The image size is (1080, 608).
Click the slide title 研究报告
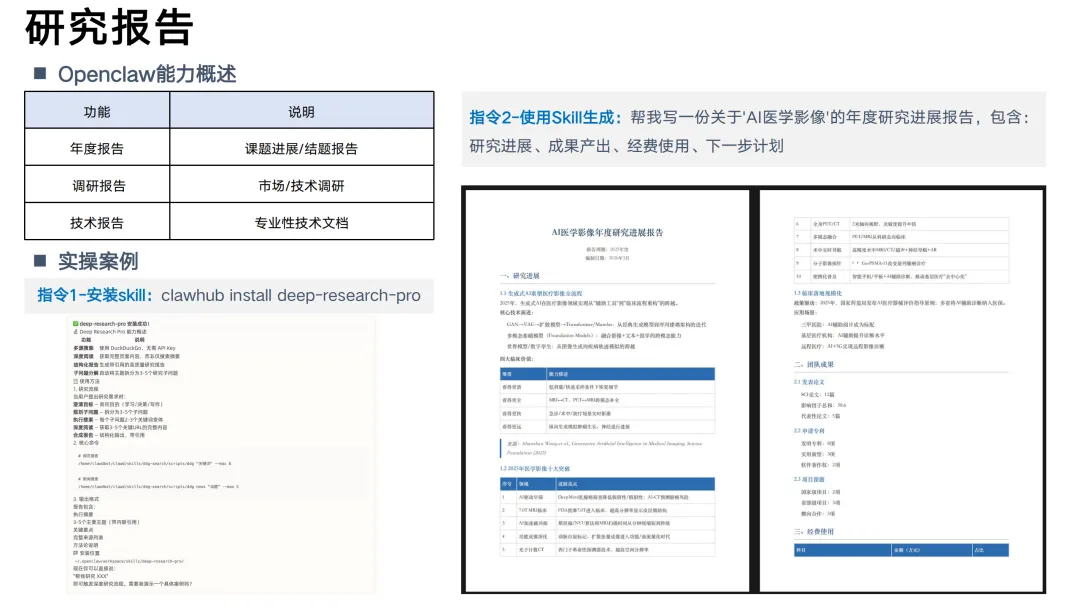[110, 28]
